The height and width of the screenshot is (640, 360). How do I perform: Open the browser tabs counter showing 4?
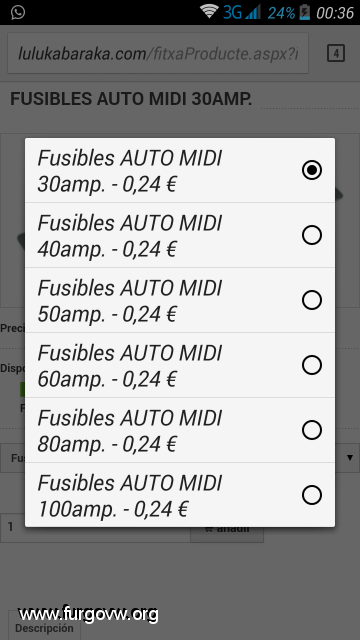point(336,53)
